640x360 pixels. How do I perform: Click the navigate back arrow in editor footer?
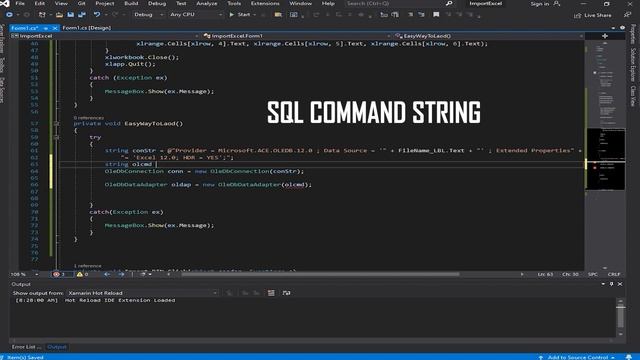pyautogui.click(x=107, y=274)
